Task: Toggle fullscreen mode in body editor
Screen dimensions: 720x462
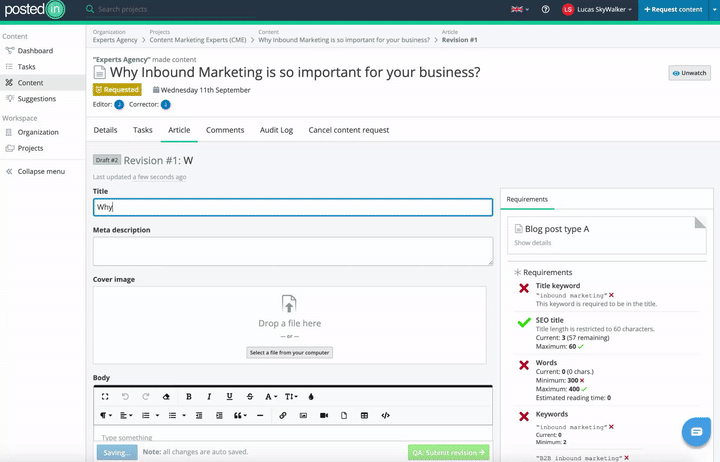Action: 105,396
